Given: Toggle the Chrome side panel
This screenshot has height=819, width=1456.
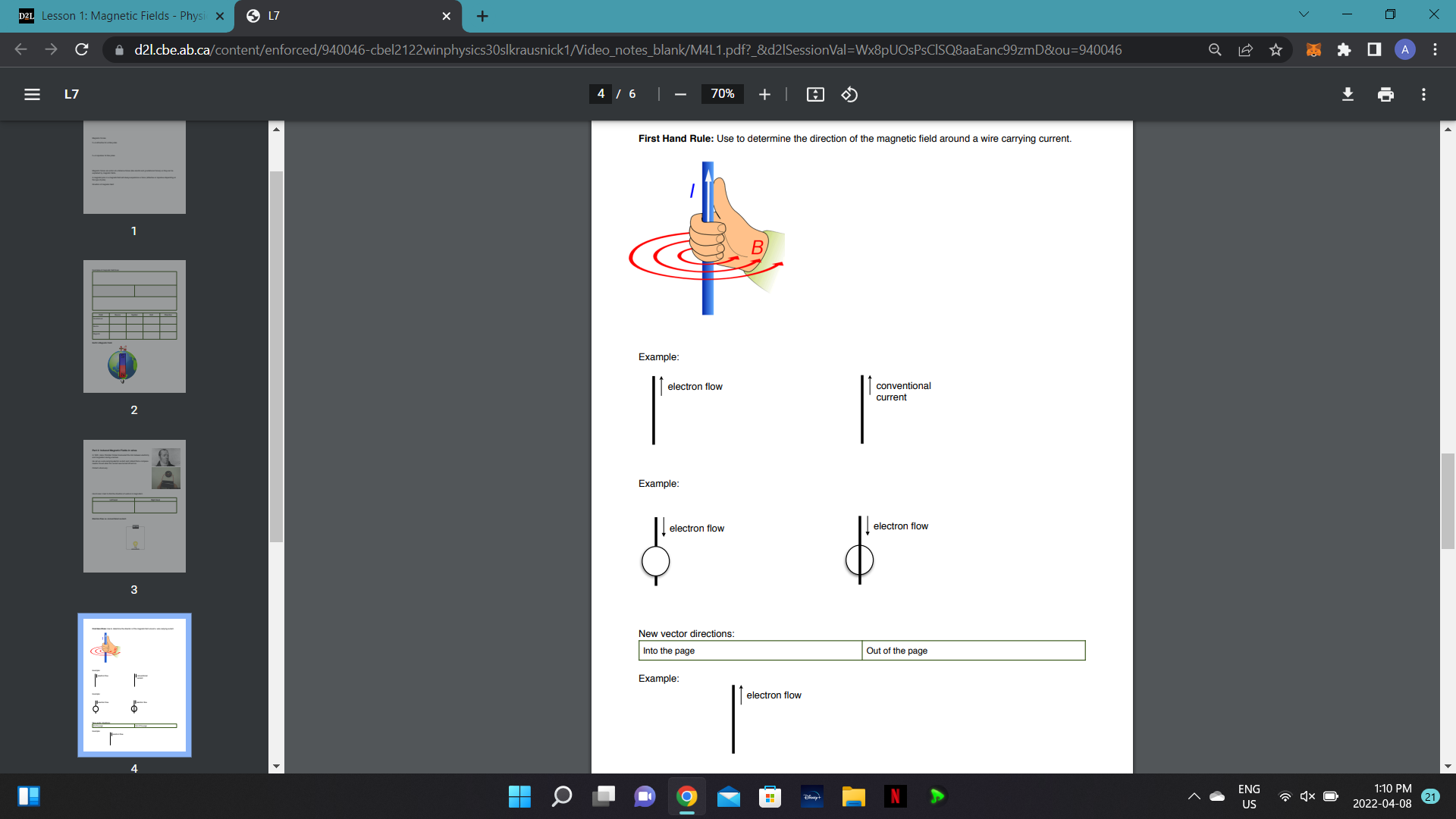Looking at the screenshot, I should 1374,49.
